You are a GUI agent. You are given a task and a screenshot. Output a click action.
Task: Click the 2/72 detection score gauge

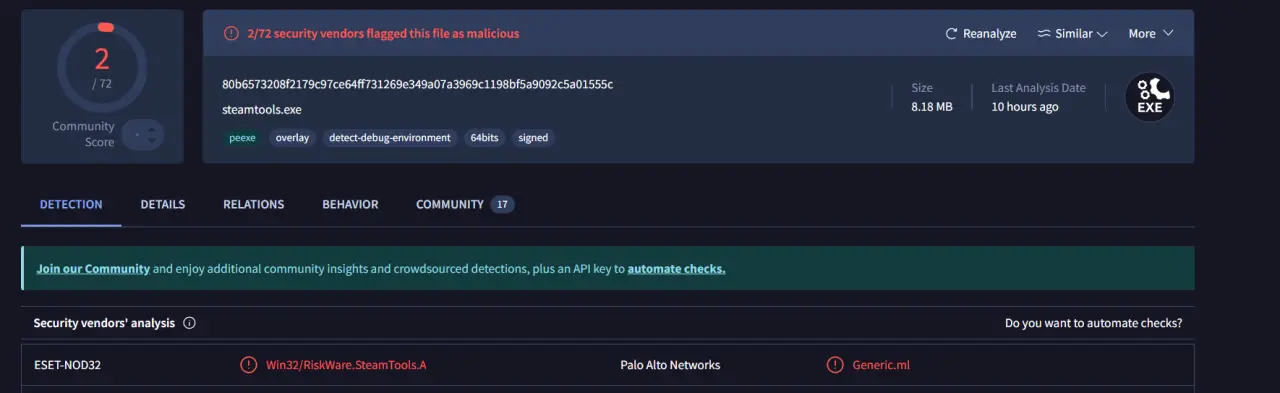click(x=102, y=67)
